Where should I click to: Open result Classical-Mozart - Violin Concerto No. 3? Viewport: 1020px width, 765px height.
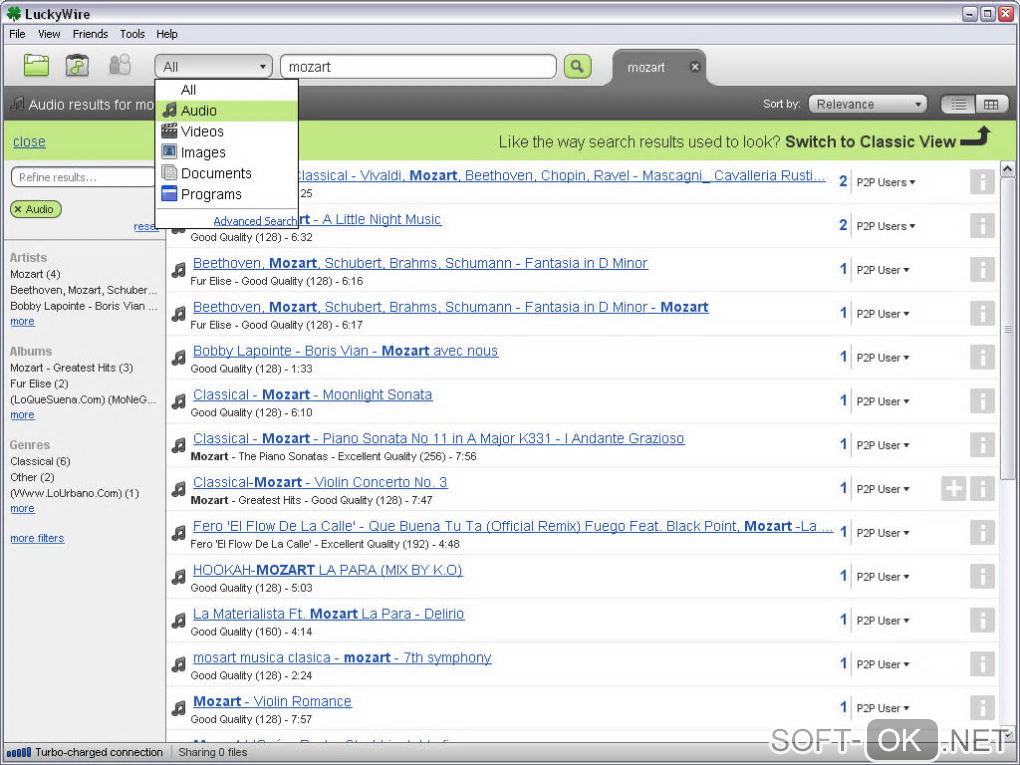320,483
